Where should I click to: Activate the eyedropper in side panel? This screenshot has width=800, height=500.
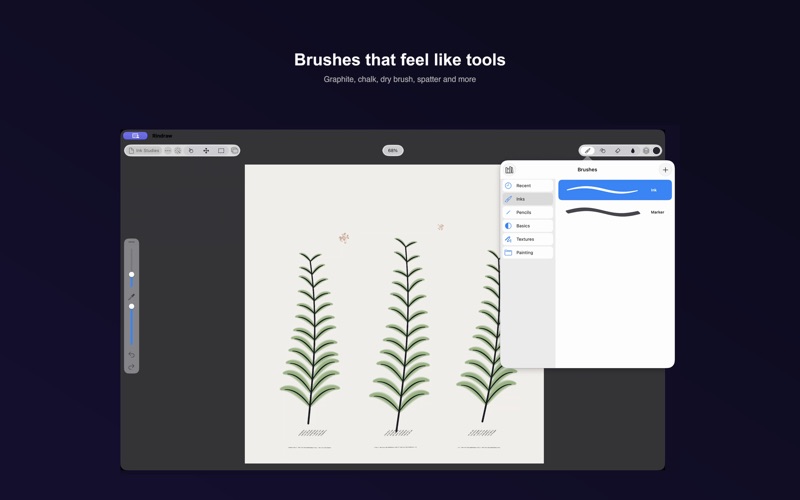pos(132,296)
